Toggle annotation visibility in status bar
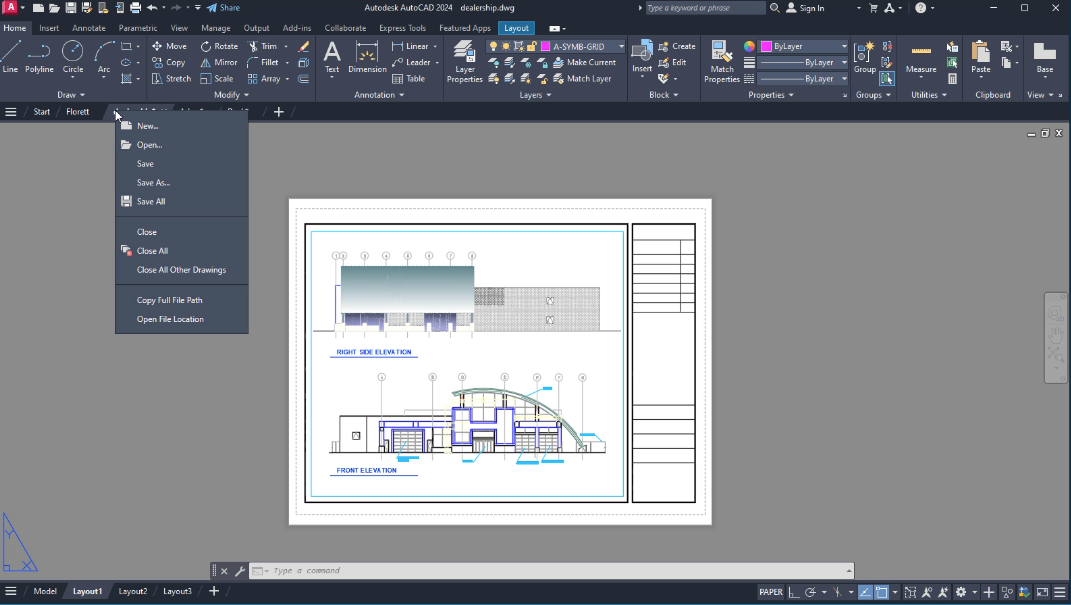This screenshot has width=1071, height=605. 927,592
